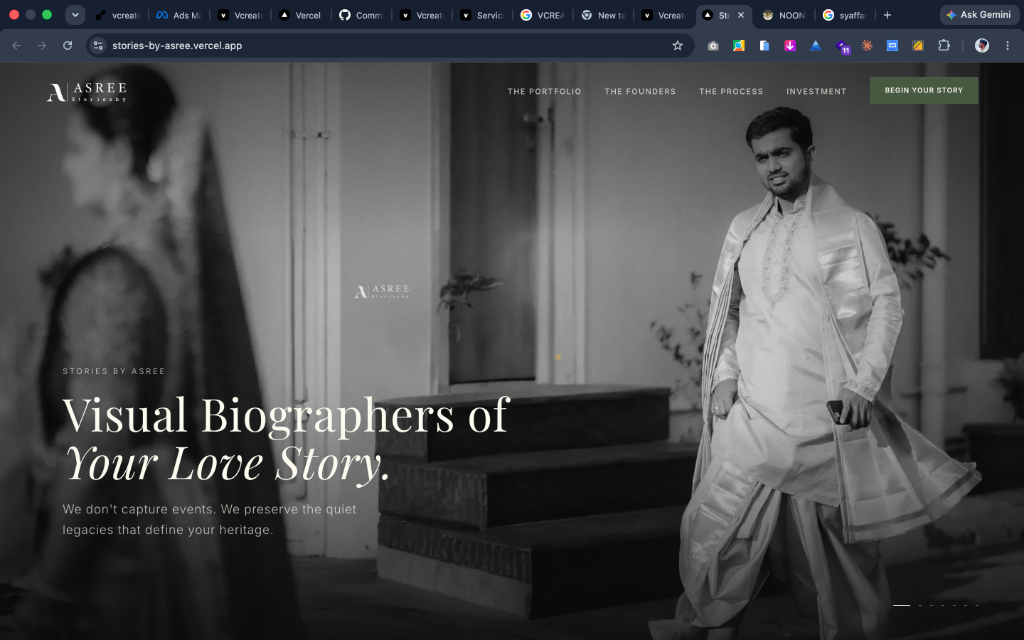Reload the current page

click(x=67, y=46)
